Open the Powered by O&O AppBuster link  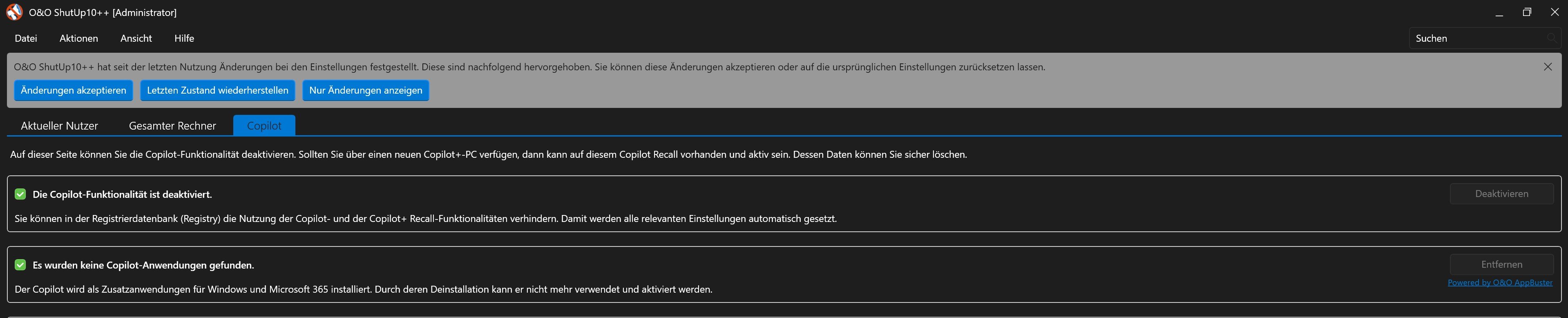click(1500, 283)
